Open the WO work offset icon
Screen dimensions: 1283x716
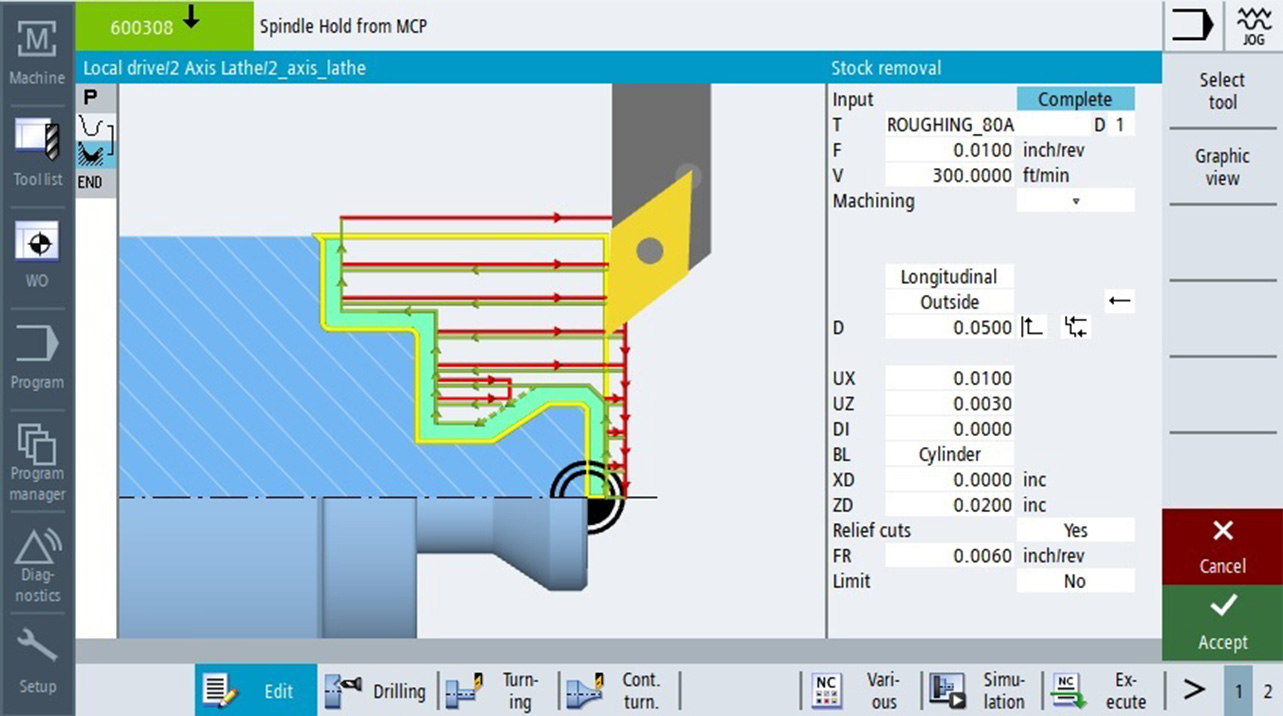coord(37,254)
